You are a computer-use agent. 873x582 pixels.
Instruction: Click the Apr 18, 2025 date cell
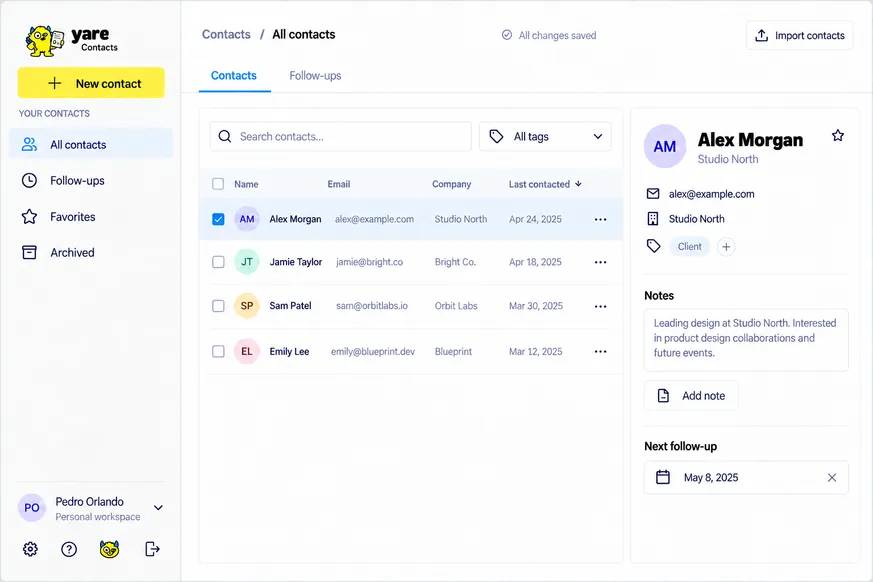[535, 262]
